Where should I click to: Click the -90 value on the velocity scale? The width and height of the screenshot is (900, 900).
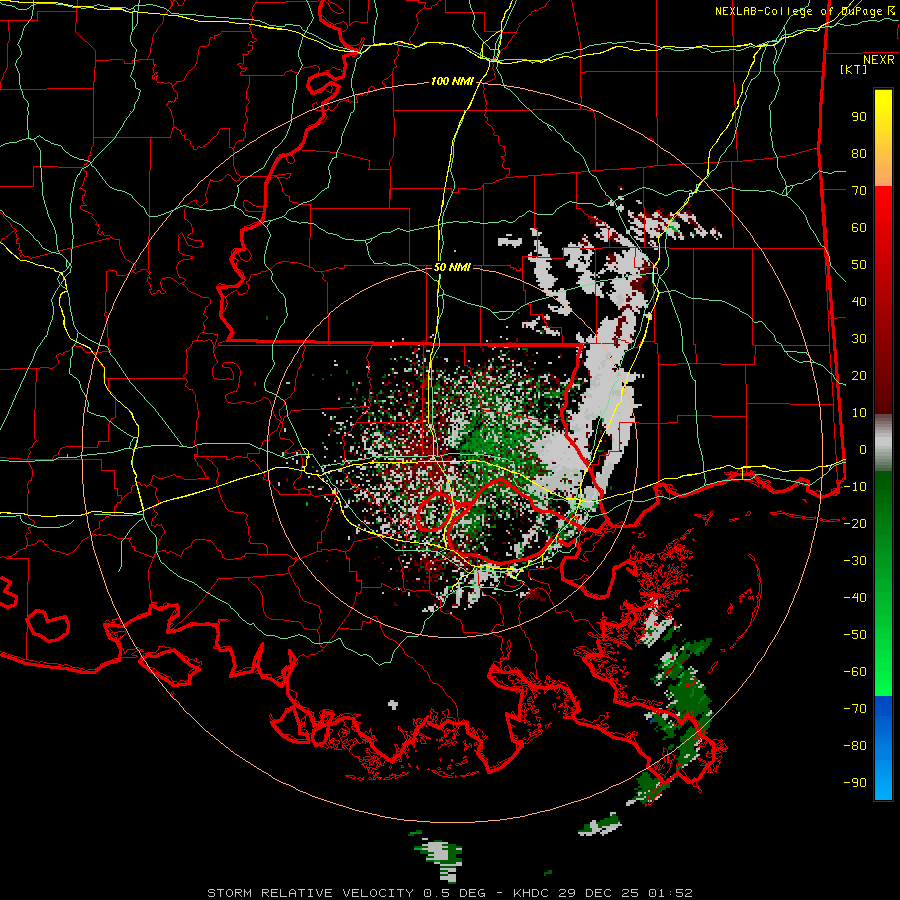click(x=855, y=783)
